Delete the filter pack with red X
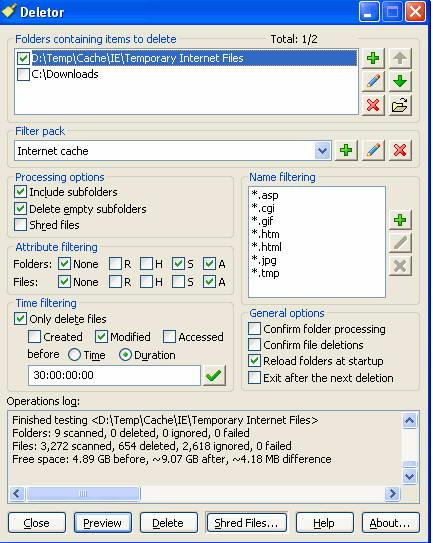Image resolution: width=433 pixels, height=543 pixels. 400,150
